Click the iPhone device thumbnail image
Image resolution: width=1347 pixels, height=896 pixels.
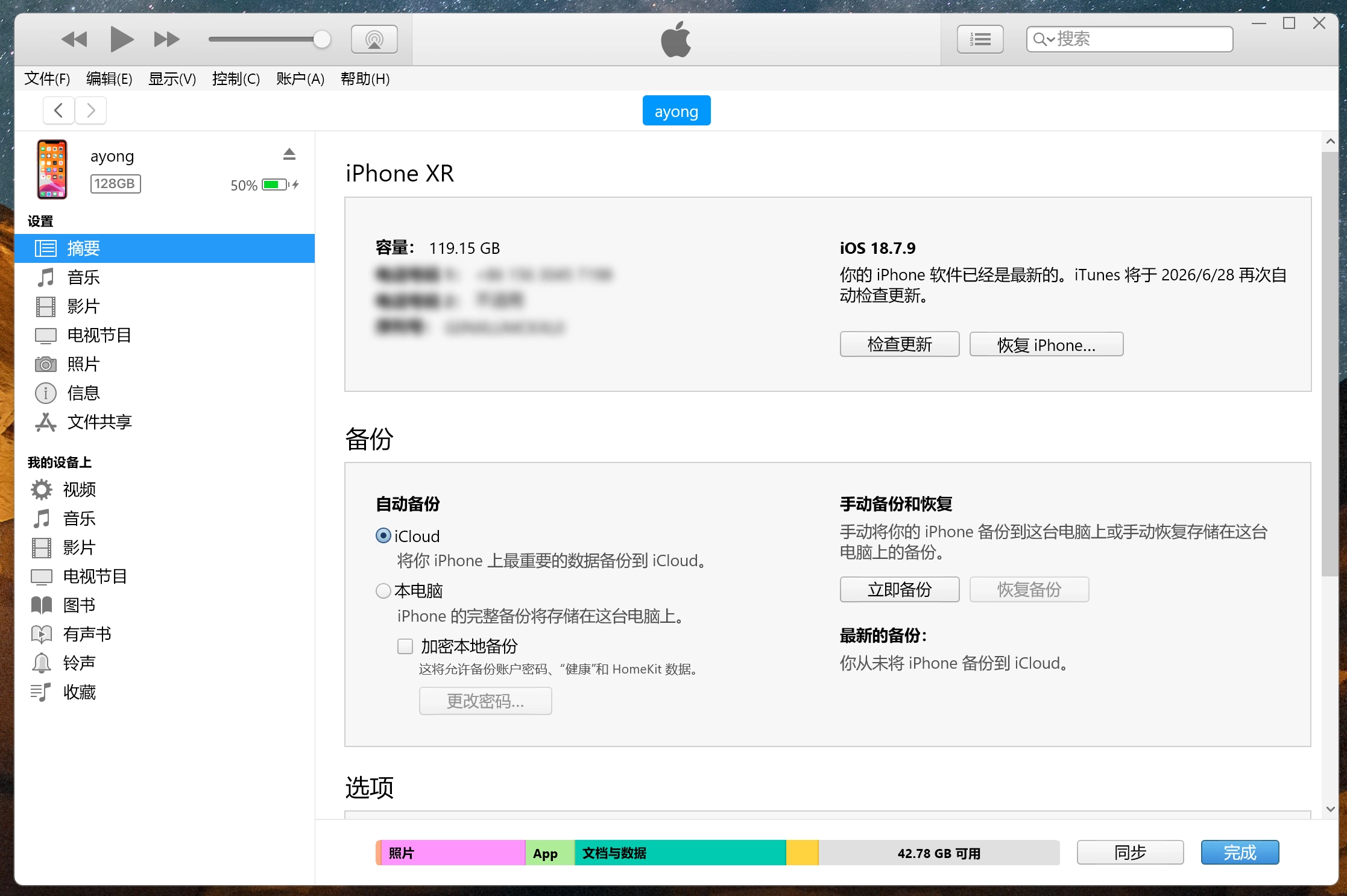(x=52, y=169)
